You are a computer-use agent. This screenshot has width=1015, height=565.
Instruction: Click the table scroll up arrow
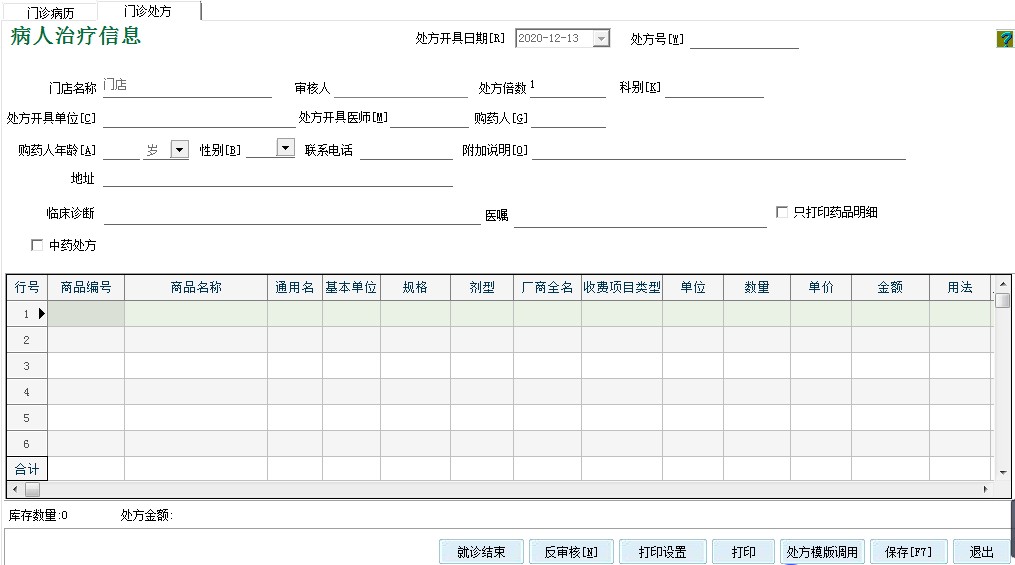[1003, 283]
